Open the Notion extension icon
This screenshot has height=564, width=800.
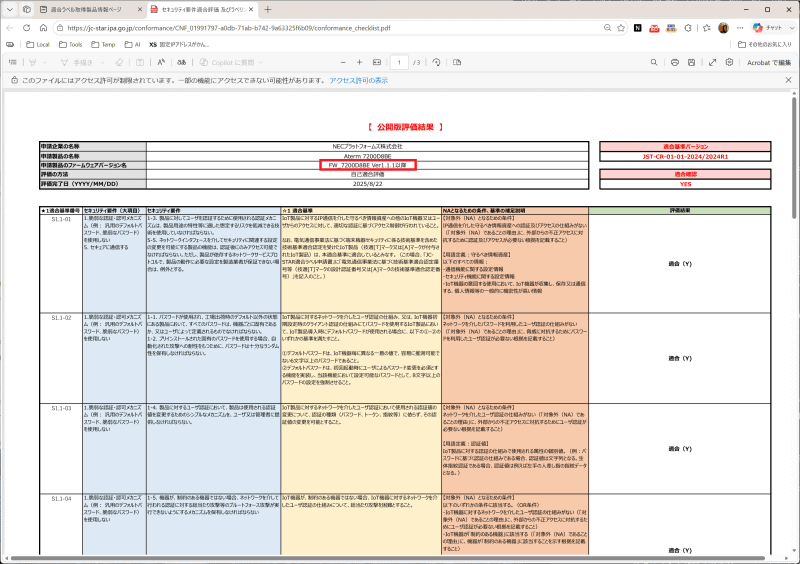(x=638, y=28)
